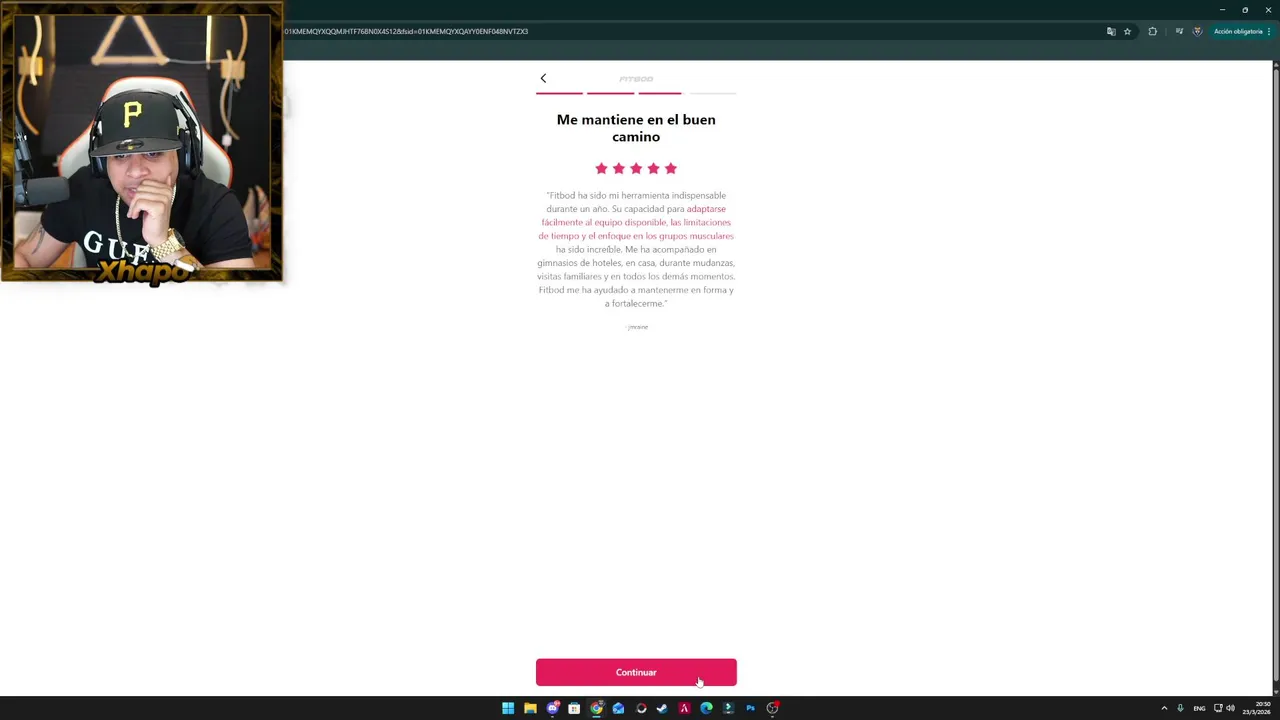Screen dimensions: 1280x720
Task: Click the middle star of the rating
Action: 636,168
